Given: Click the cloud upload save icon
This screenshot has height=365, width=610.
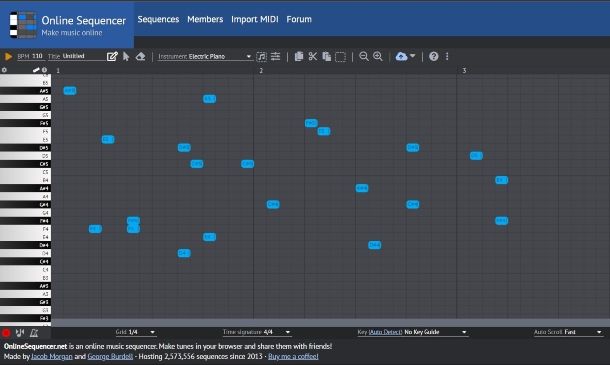Looking at the screenshot, I should [401, 56].
